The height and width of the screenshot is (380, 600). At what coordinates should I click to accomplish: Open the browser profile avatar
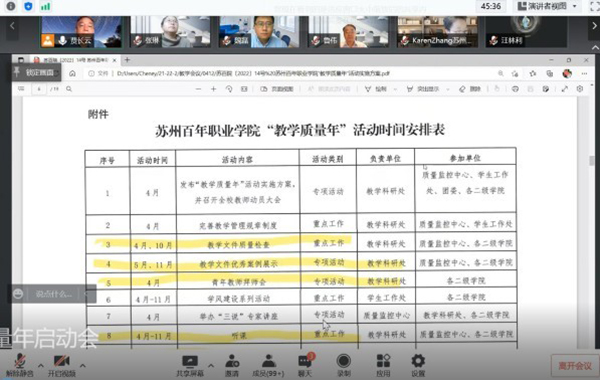point(567,73)
